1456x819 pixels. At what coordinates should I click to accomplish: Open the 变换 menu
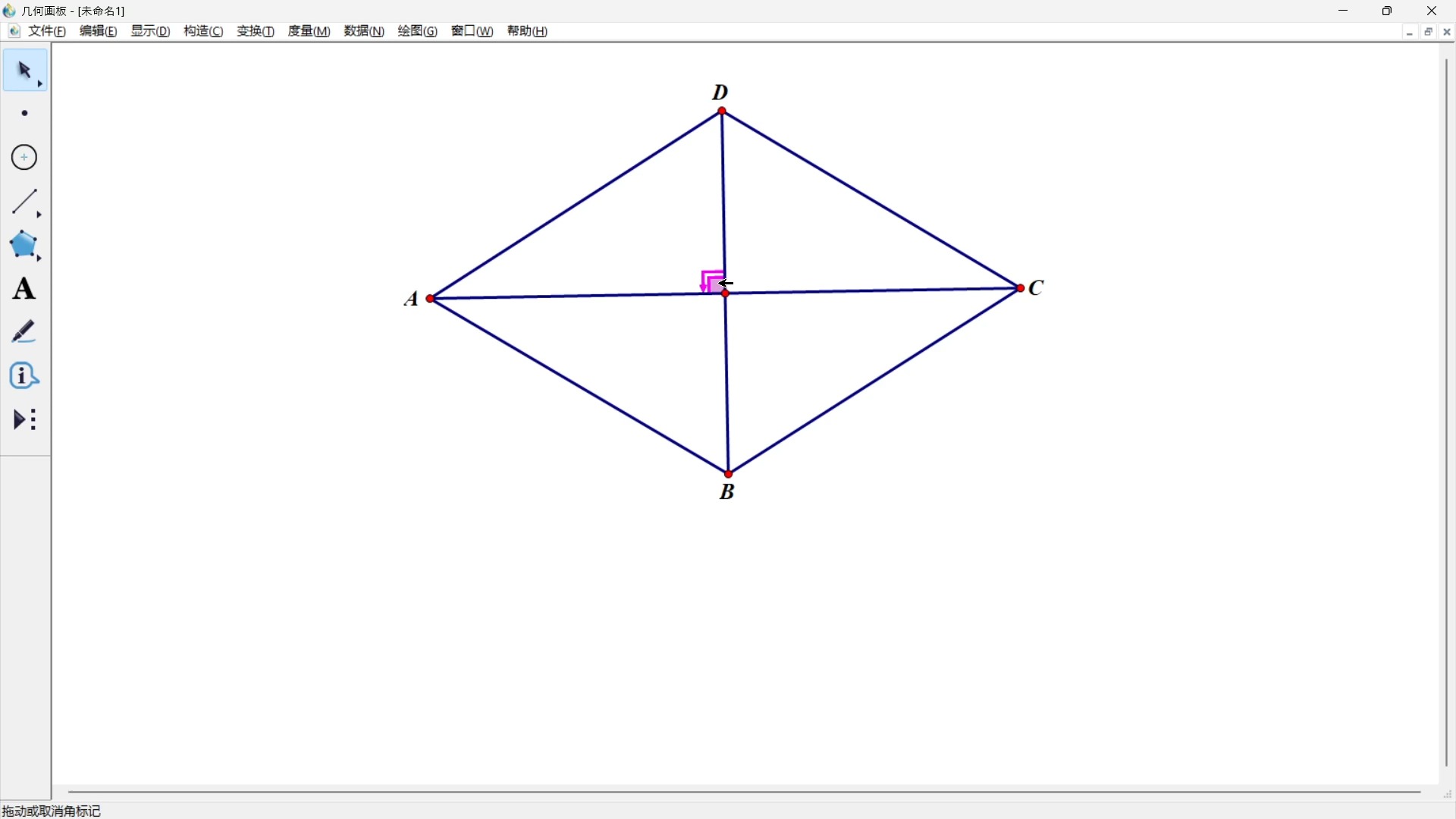tap(256, 31)
